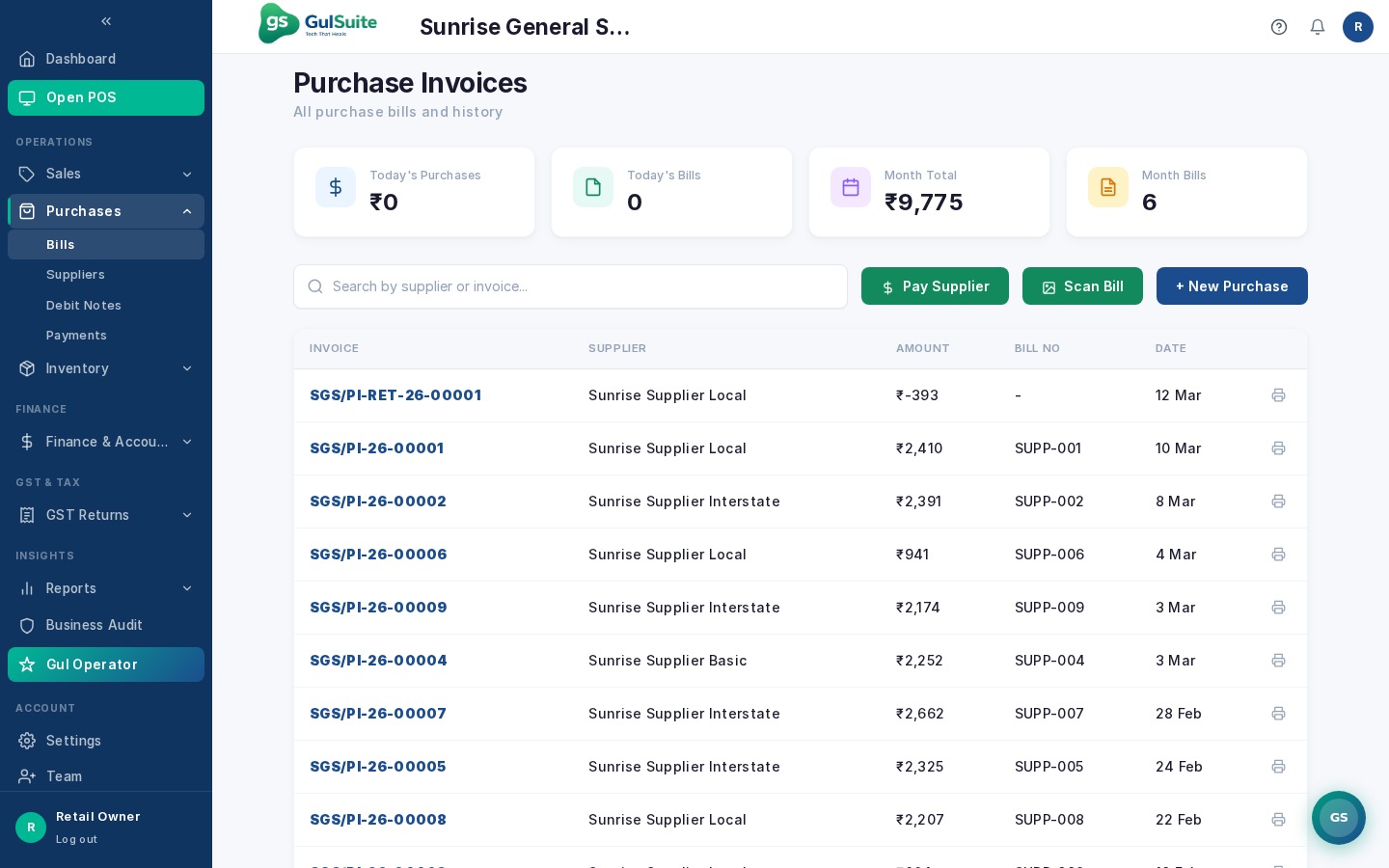Open user avatar R in header
Viewport: 1389px width, 868px height.
tap(1358, 27)
